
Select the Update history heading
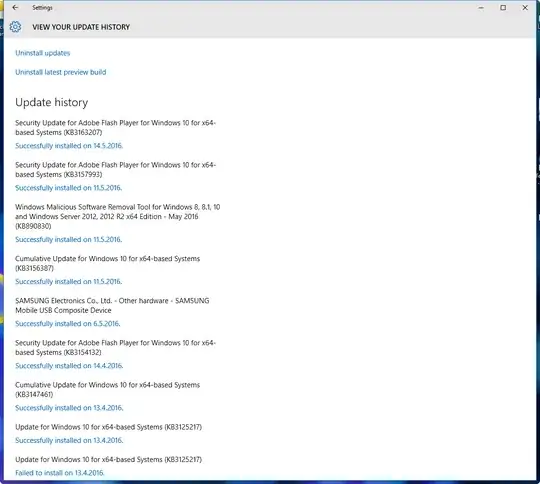click(x=52, y=102)
